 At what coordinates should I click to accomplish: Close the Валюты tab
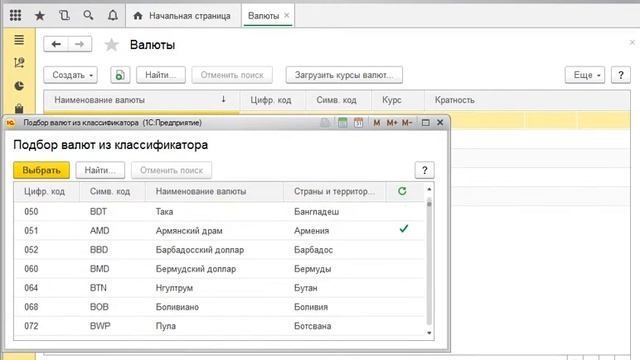click(x=287, y=16)
